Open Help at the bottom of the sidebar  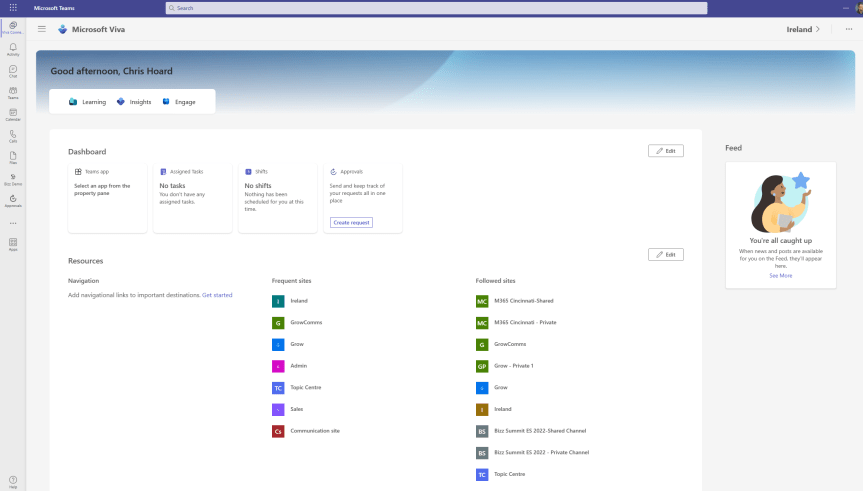pos(13,482)
